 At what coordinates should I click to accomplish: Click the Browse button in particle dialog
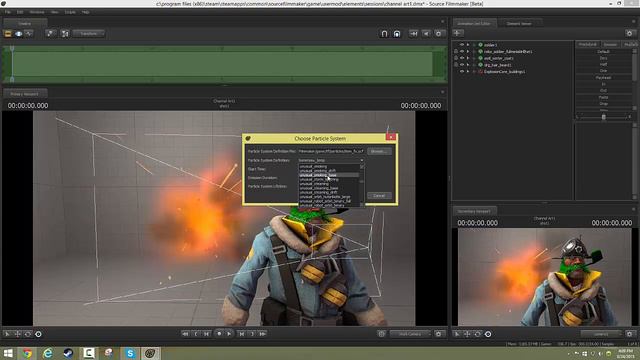click(379, 151)
